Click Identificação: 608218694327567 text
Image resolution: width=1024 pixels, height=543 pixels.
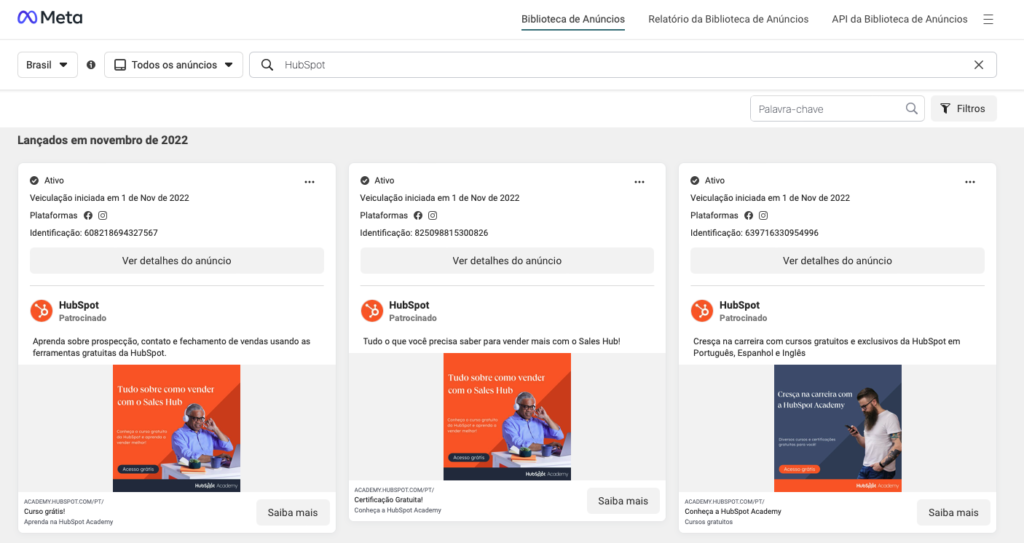(x=93, y=233)
